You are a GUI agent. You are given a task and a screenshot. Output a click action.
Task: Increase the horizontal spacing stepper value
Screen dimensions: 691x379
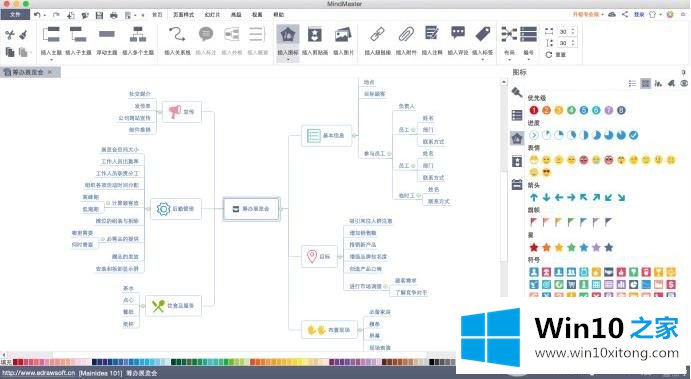point(572,29)
